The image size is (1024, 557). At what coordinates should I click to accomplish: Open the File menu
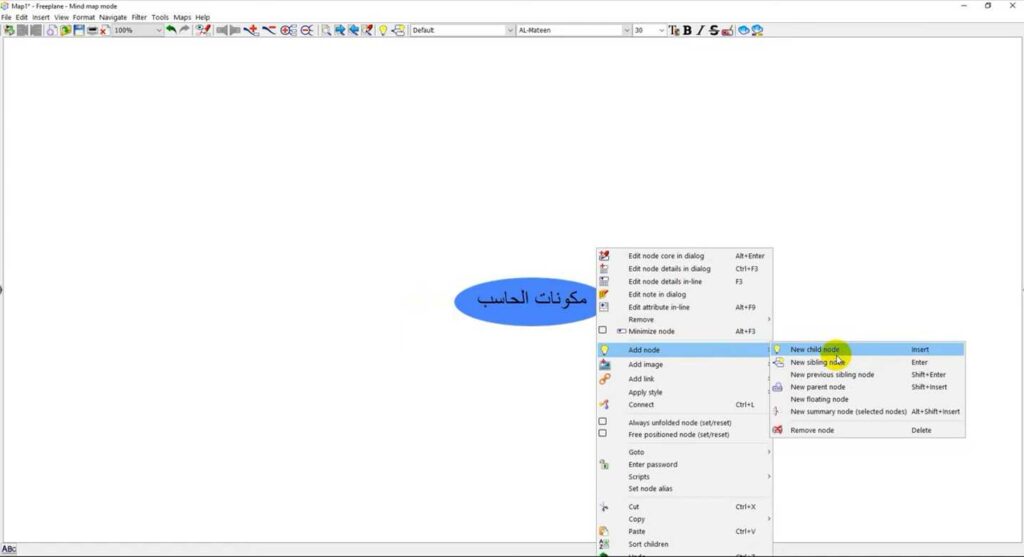(x=6, y=17)
